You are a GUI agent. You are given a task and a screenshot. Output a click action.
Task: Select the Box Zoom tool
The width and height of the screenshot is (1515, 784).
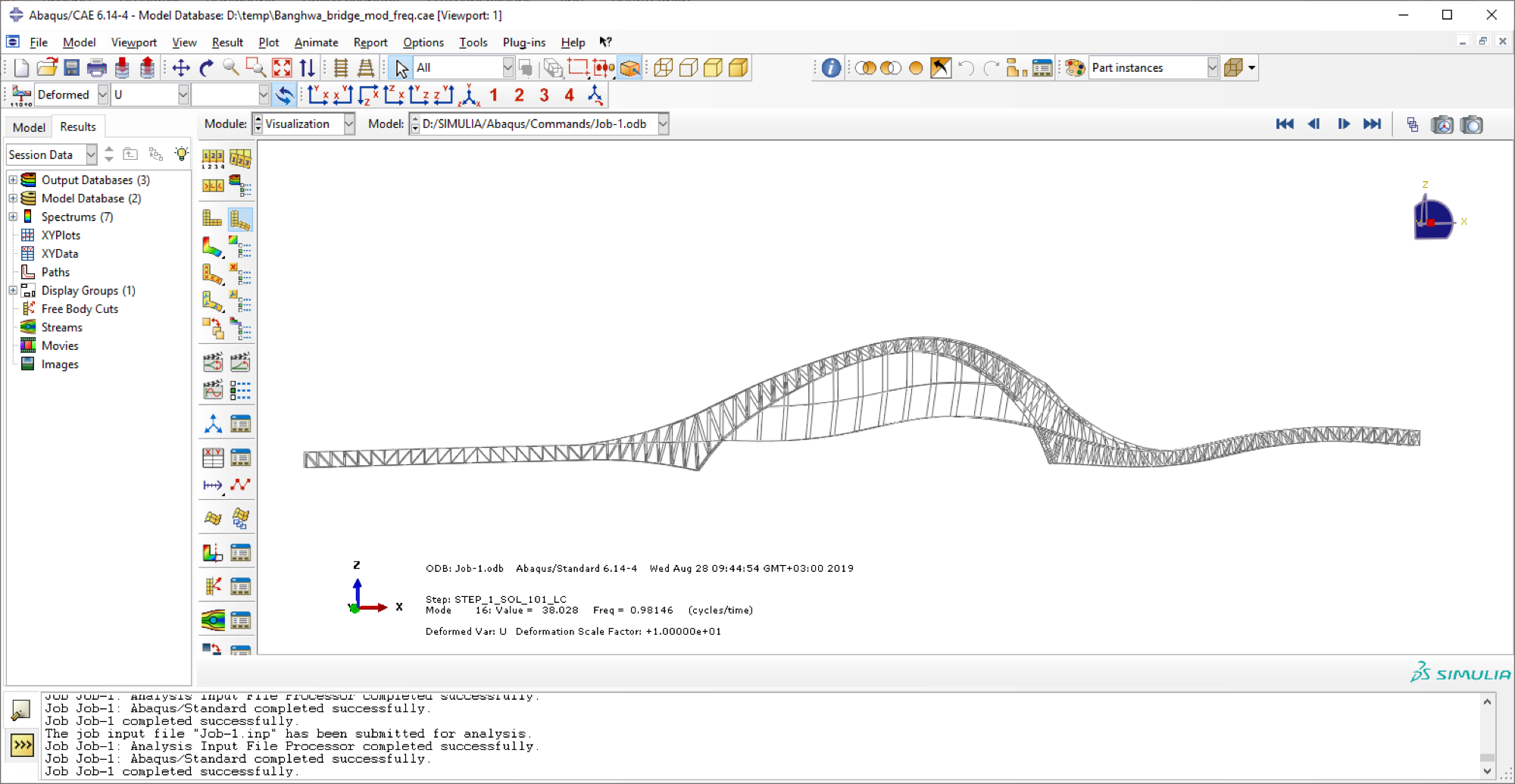click(x=256, y=68)
